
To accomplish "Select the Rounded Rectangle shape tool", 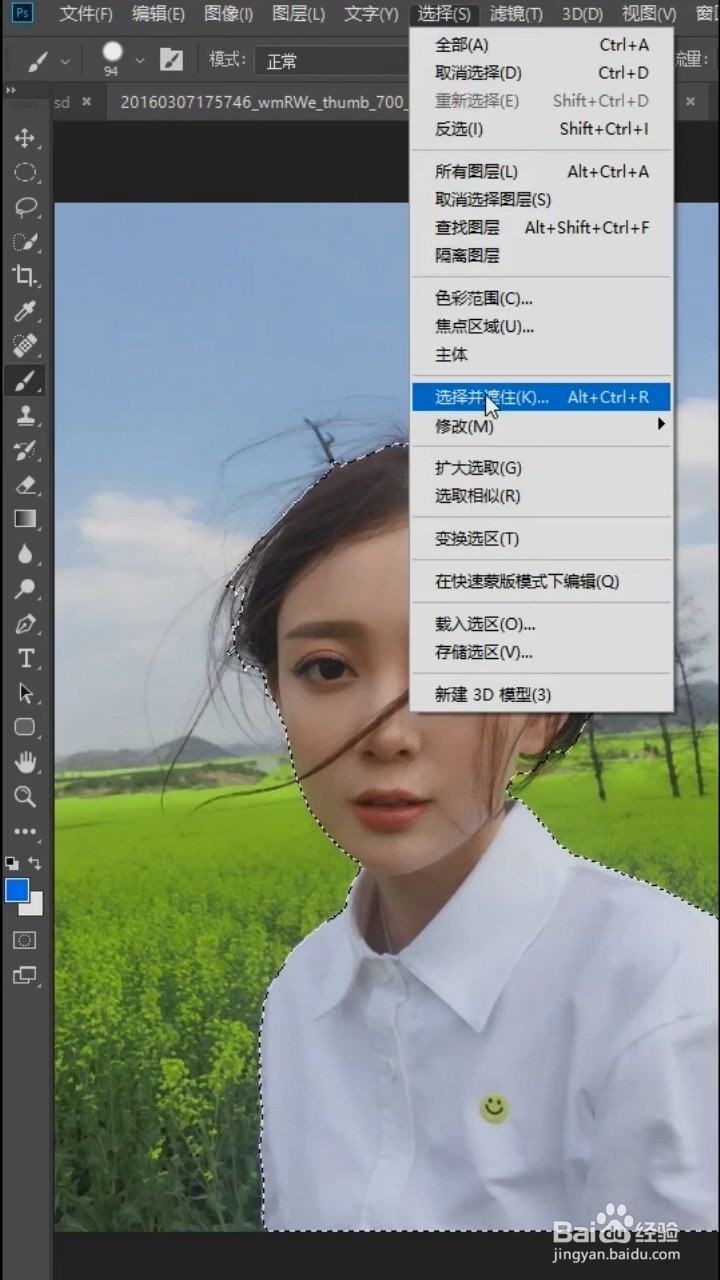I will pyautogui.click(x=25, y=727).
